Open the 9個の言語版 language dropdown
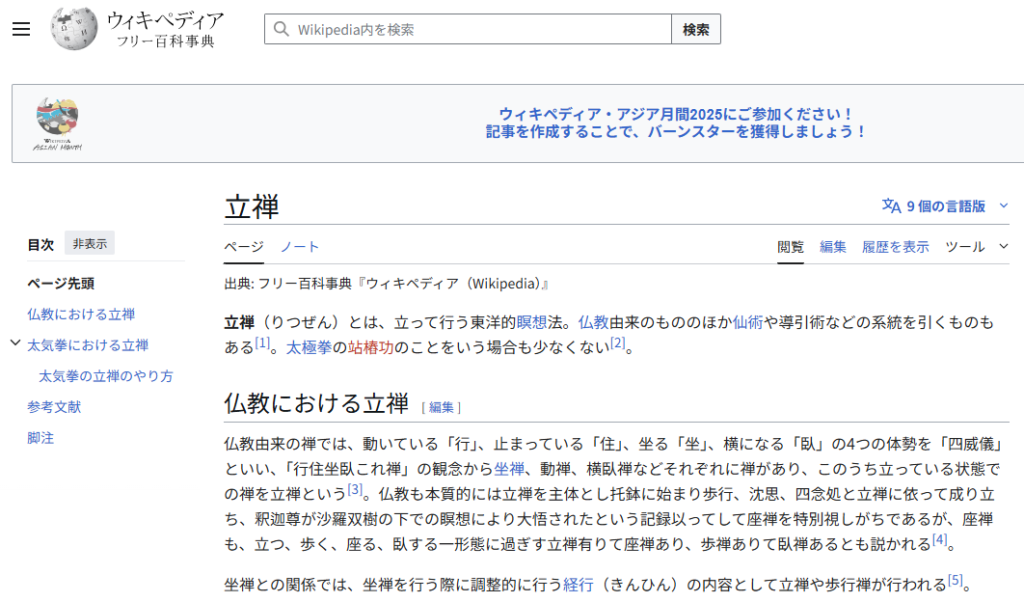 (945, 206)
